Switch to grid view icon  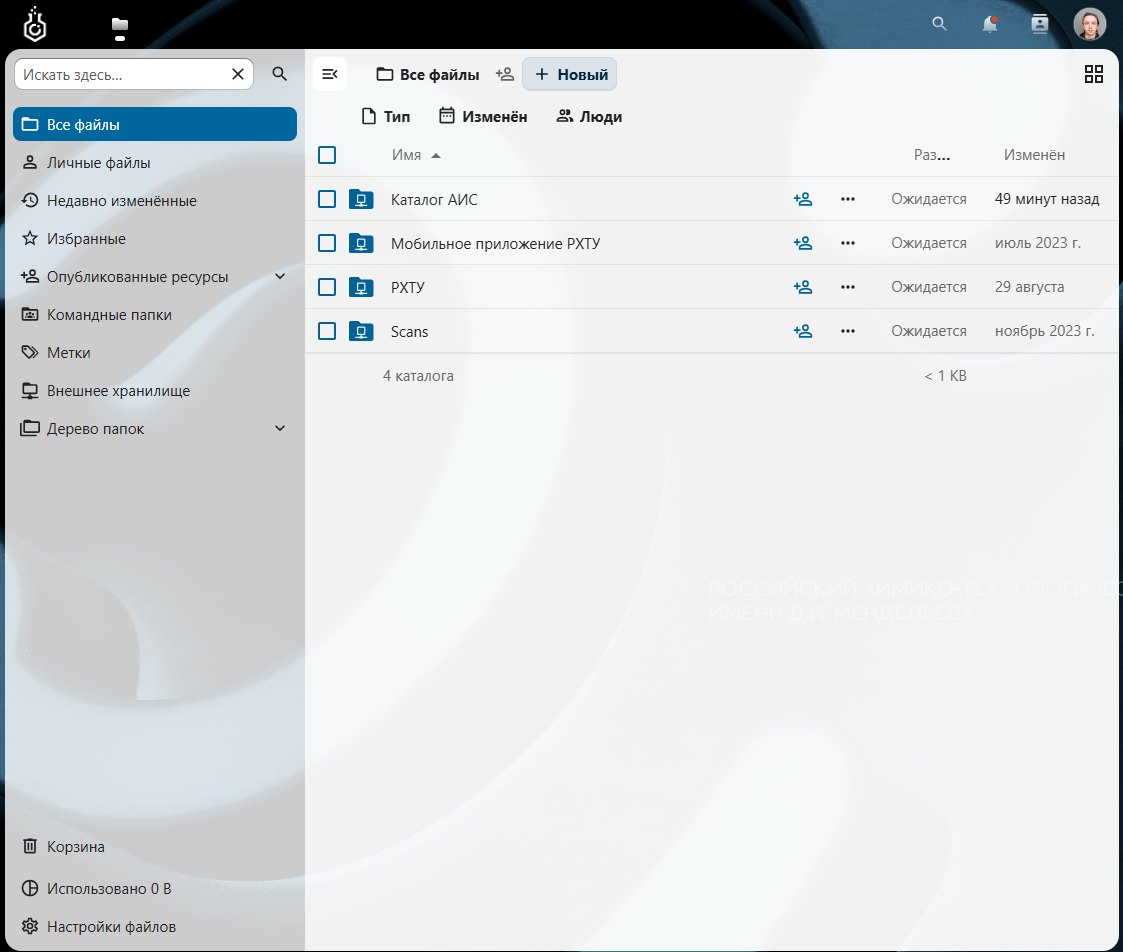[1093, 74]
